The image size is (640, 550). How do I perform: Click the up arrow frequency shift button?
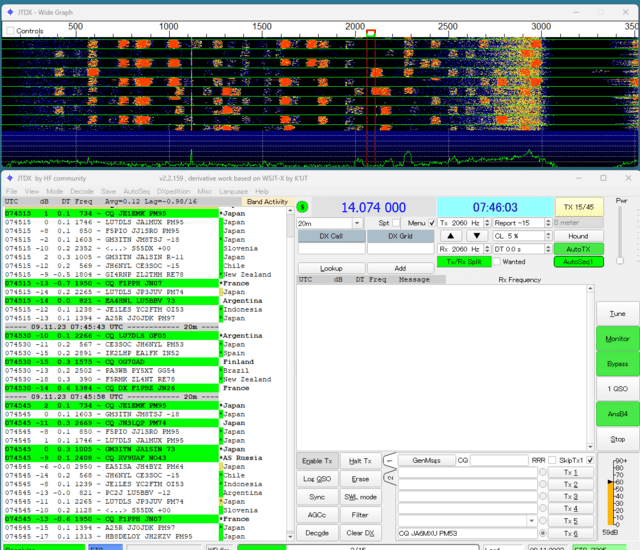451,236
